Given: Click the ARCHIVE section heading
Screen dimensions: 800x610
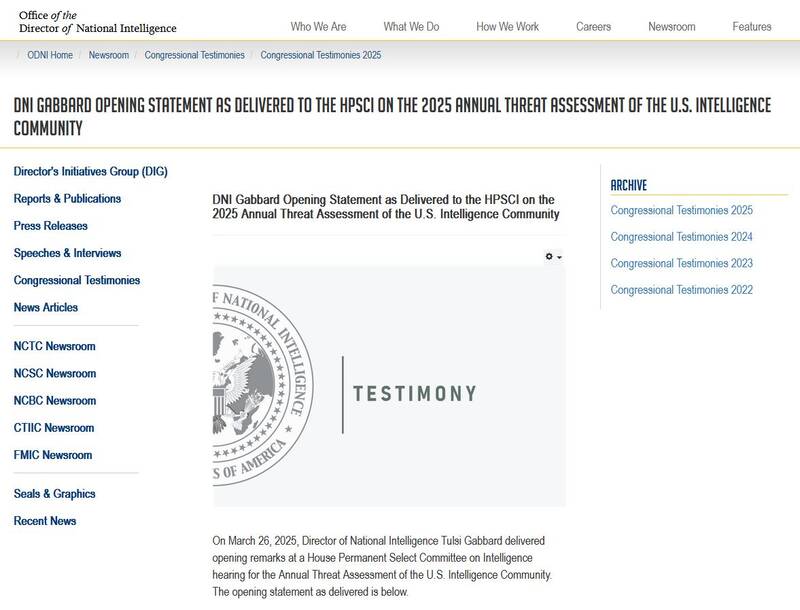Looking at the screenshot, I should [x=629, y=185].
